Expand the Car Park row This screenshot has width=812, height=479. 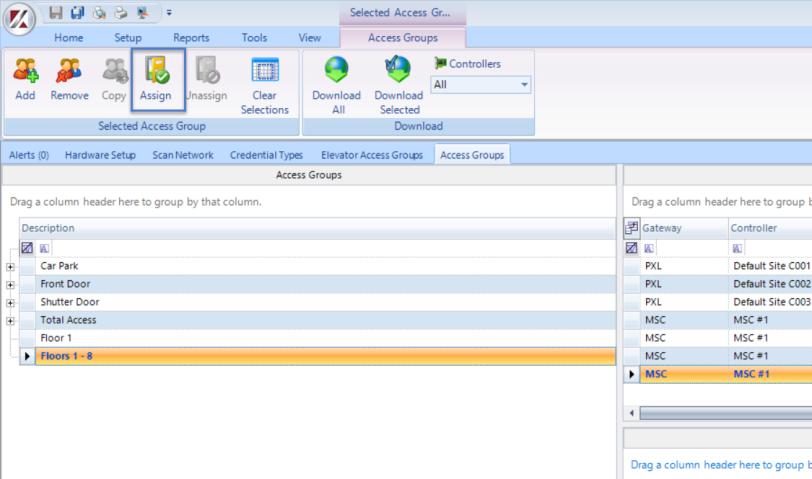tap(10, 267)
